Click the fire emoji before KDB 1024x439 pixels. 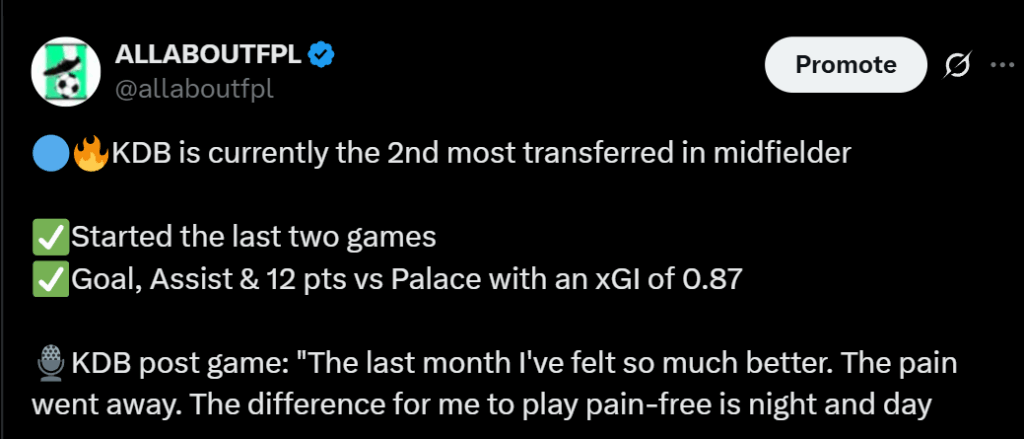click(91, 154)
